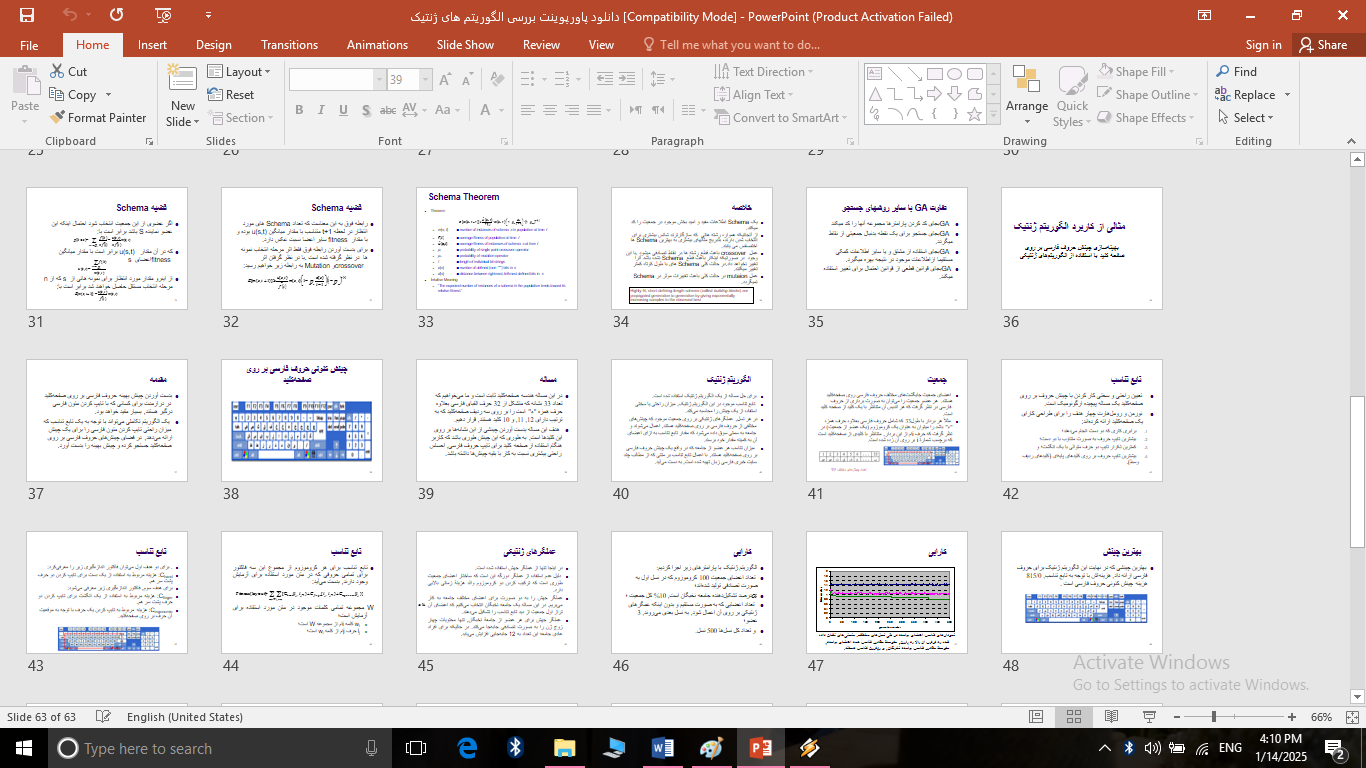Click the Save icon in the title bar
The height and width of the screenshot is (768, 1366).
coord(26,15)
